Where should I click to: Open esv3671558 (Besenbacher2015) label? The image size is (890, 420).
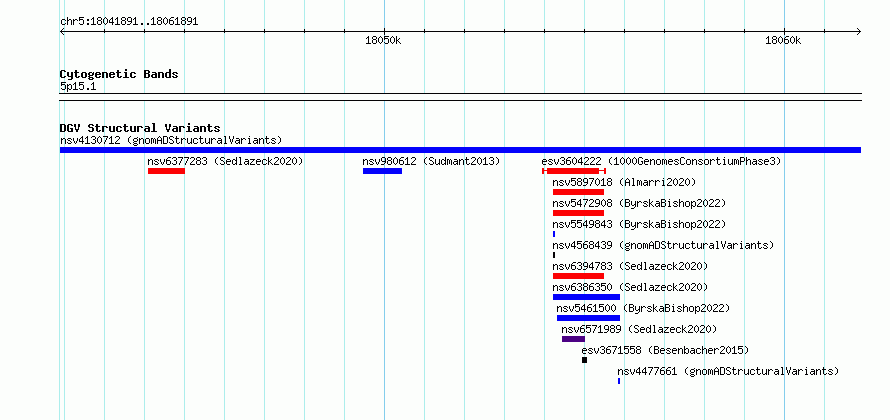click(665, 350)
